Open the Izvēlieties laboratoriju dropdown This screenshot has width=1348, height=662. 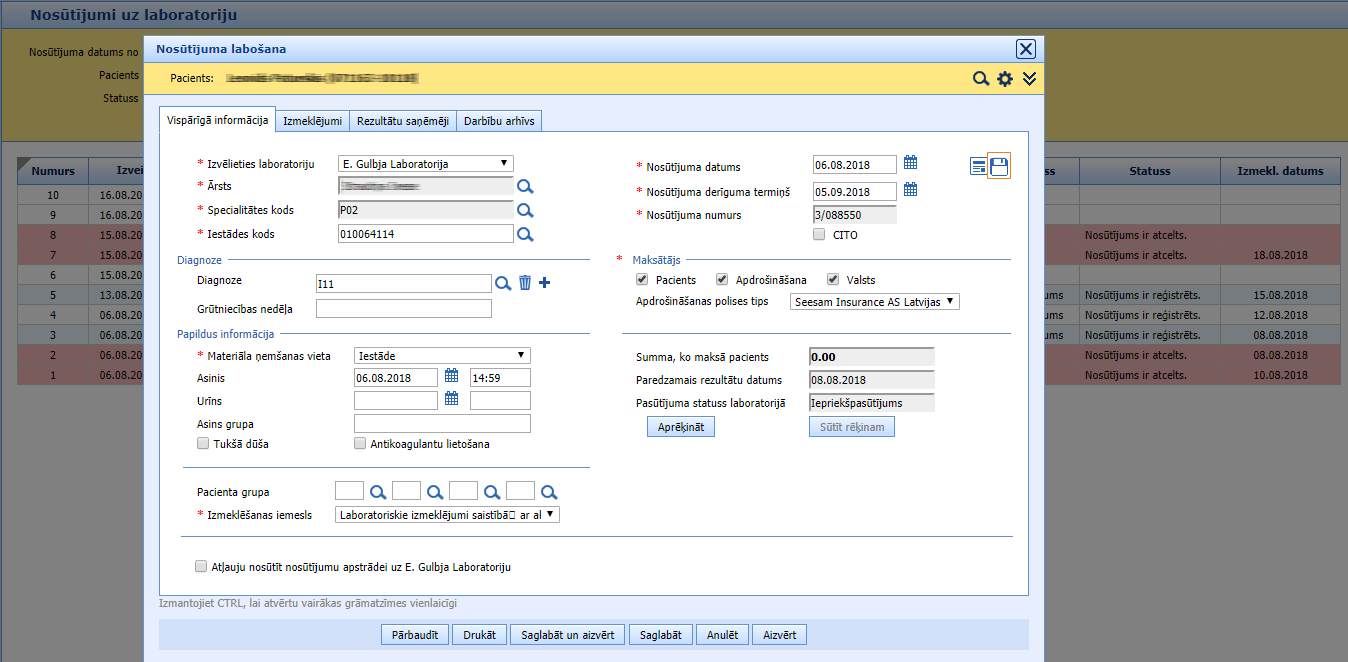(x=426, y=163)
